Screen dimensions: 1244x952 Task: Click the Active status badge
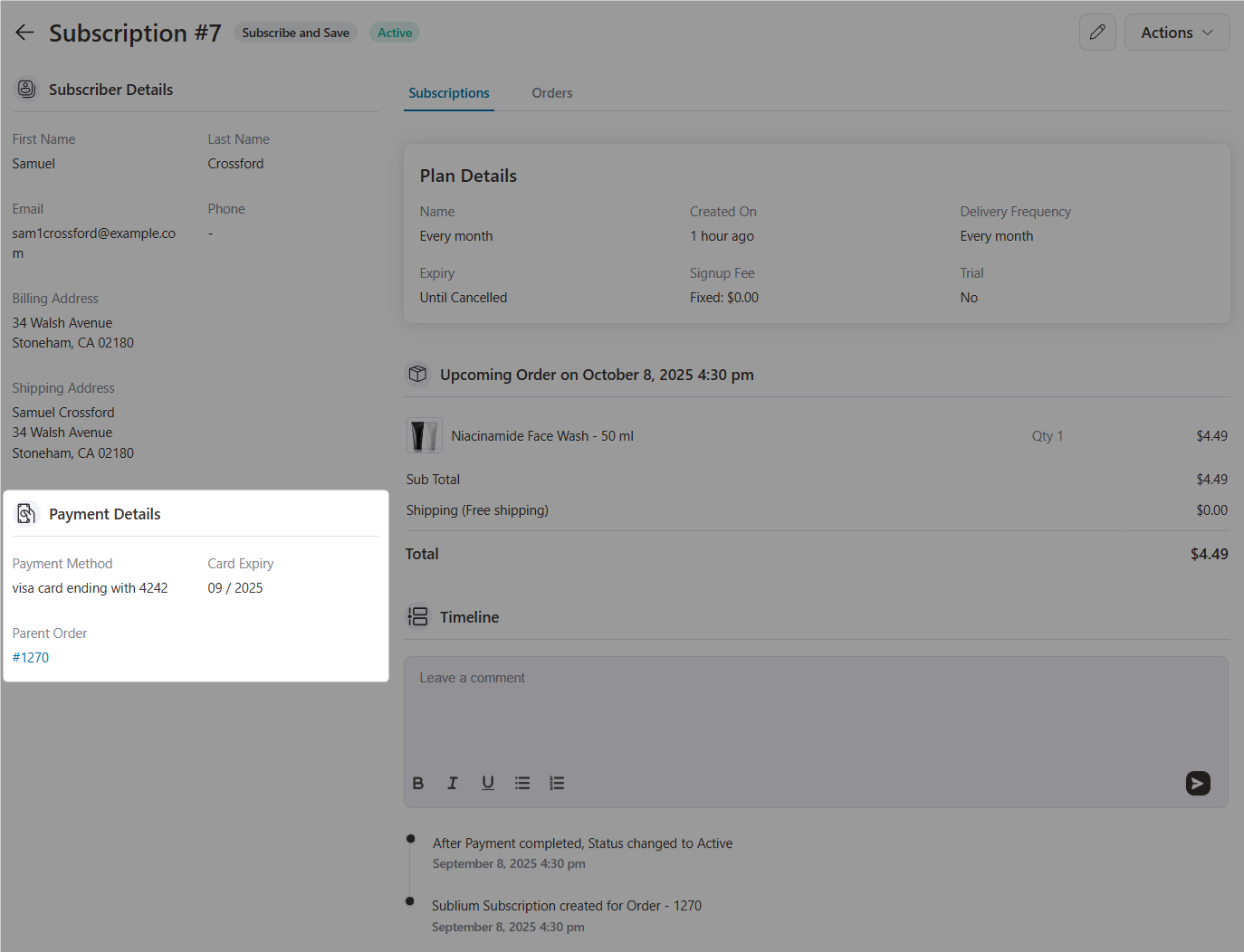pyautogui.click(x=394, y=32)
